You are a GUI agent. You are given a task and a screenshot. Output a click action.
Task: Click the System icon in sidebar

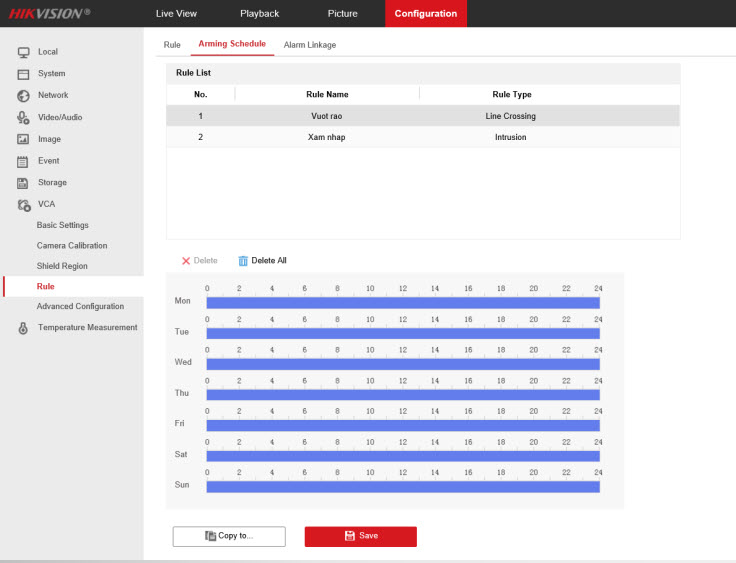(23, 74)
